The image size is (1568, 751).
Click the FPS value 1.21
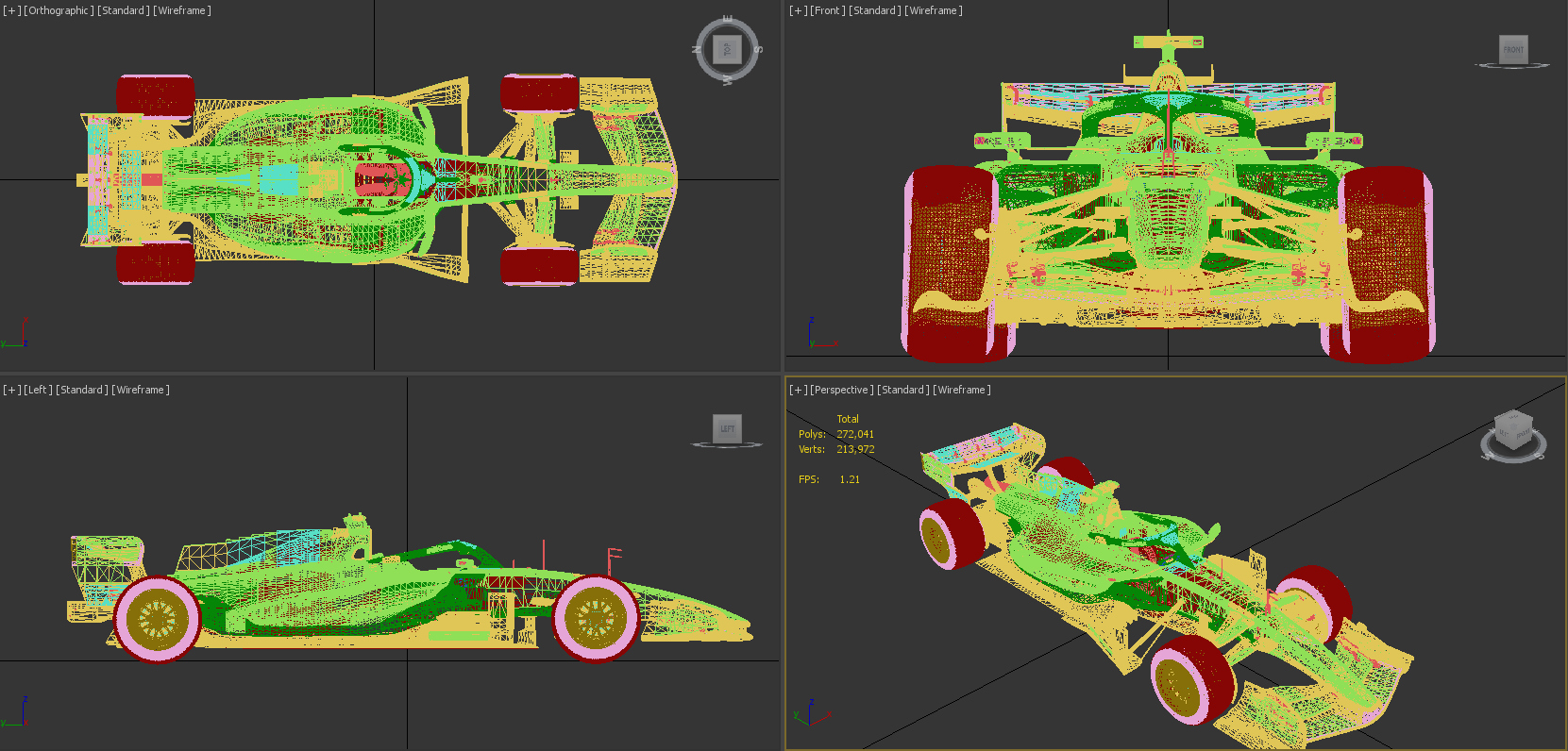(850, 479)
